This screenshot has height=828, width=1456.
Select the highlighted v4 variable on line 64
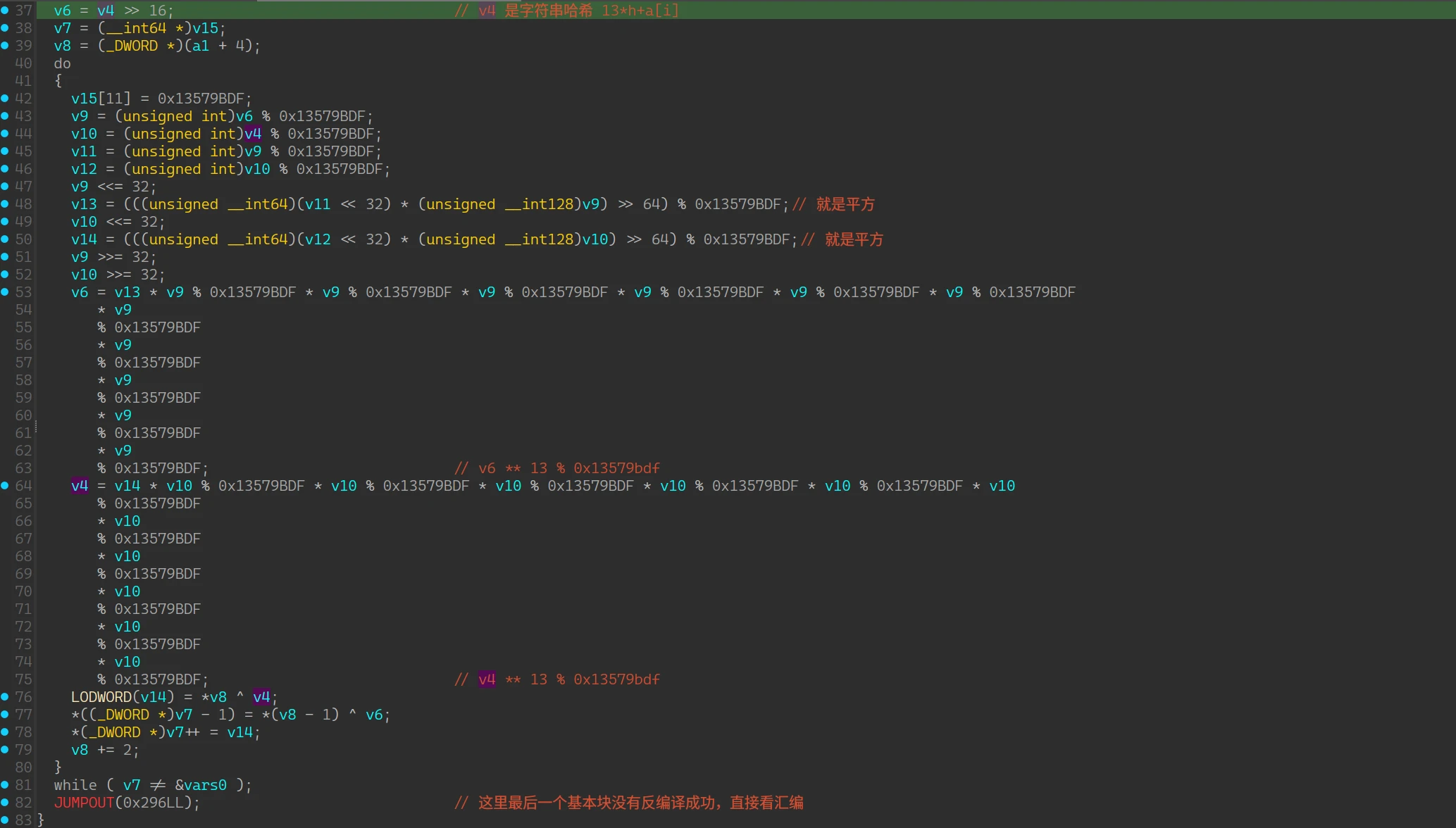pos(80,486)
